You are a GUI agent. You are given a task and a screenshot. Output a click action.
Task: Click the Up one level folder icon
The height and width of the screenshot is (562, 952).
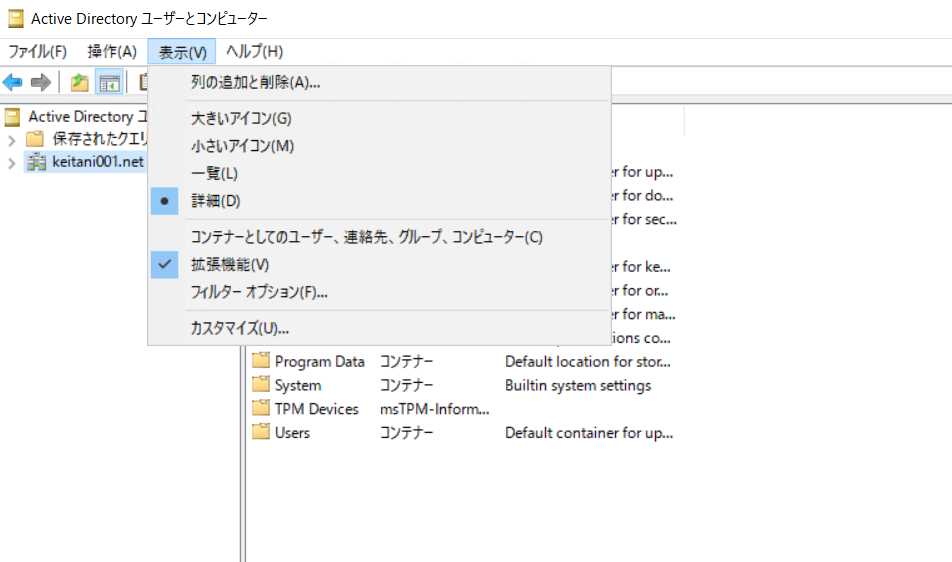80,83
